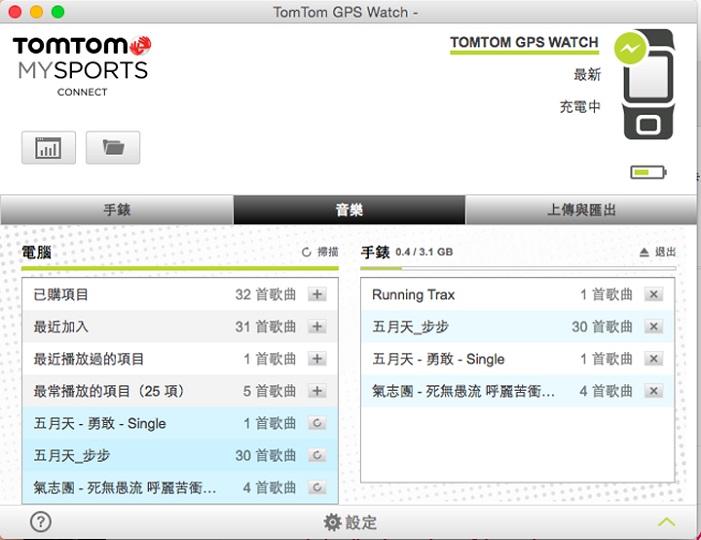Viewport: 701px width, 540px height.
Task: Select 最近加入 row in computer list
Action: (180, 326)
